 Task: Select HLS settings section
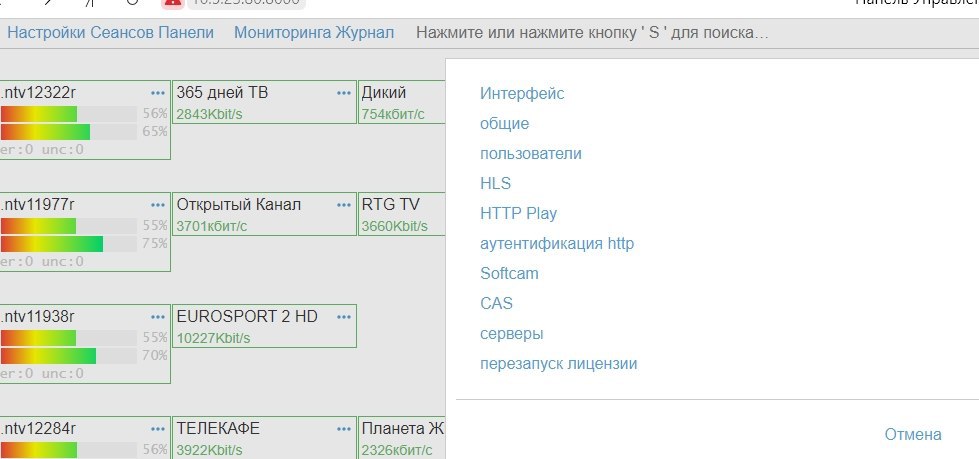[x=496, y=184]
